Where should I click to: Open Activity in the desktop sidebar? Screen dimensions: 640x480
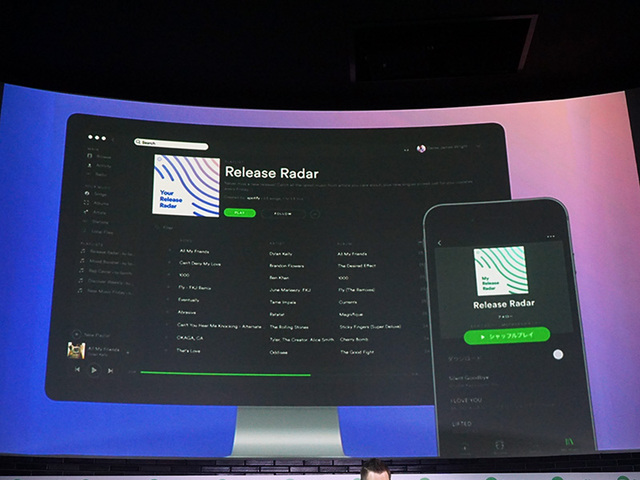[x=100, y=166]
